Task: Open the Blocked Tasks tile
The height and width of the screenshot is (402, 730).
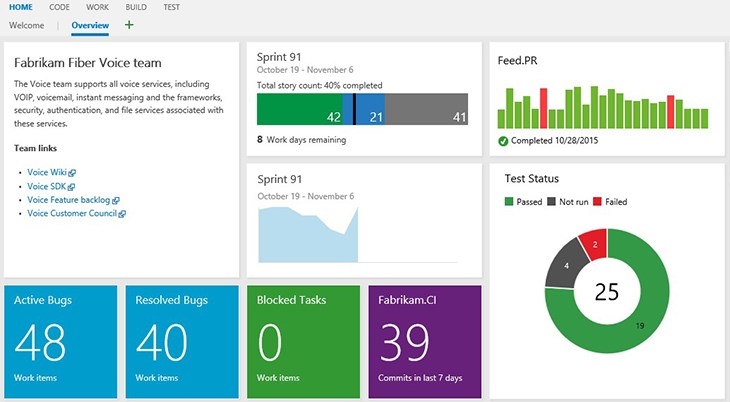Action: click(x=304, y=342)
